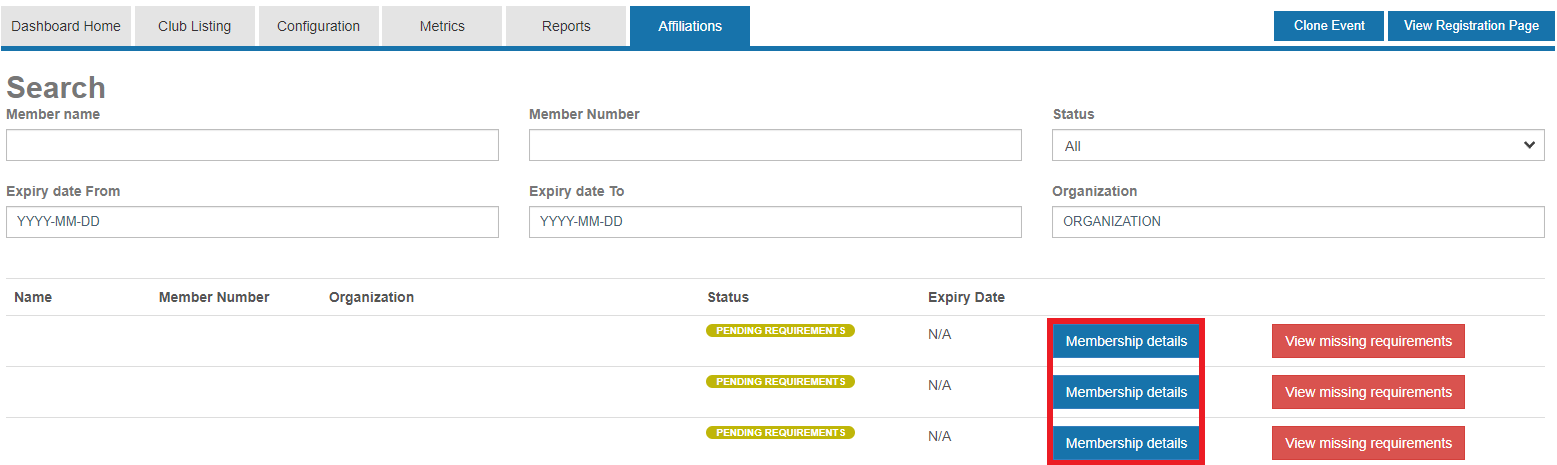Open Membership details in the third row
Image resolution: width=1557 pixels, height=465 pixels.
tap(1126, 443)
